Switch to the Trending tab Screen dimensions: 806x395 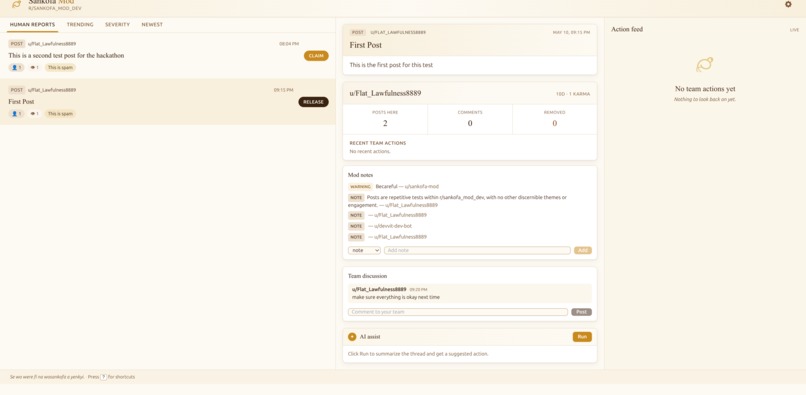pos(80,25)
